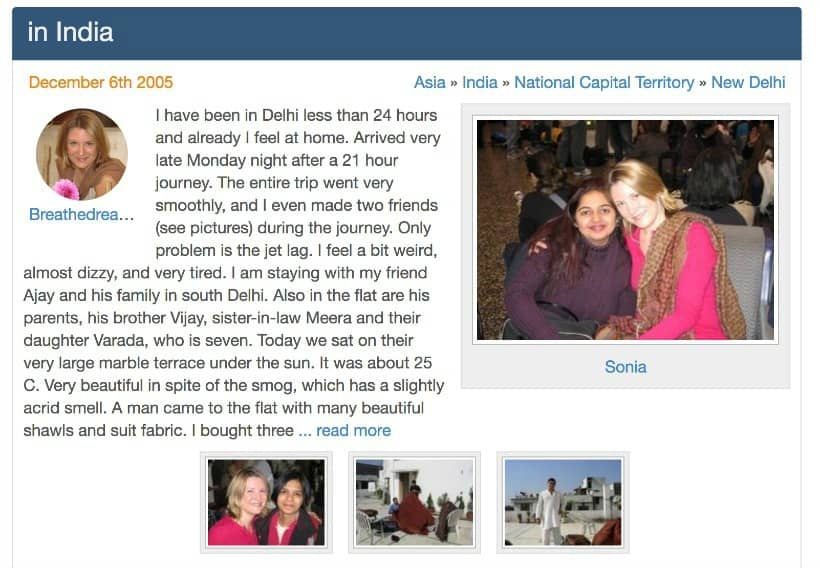View the large Sonia photo

(x=625, y=230)
